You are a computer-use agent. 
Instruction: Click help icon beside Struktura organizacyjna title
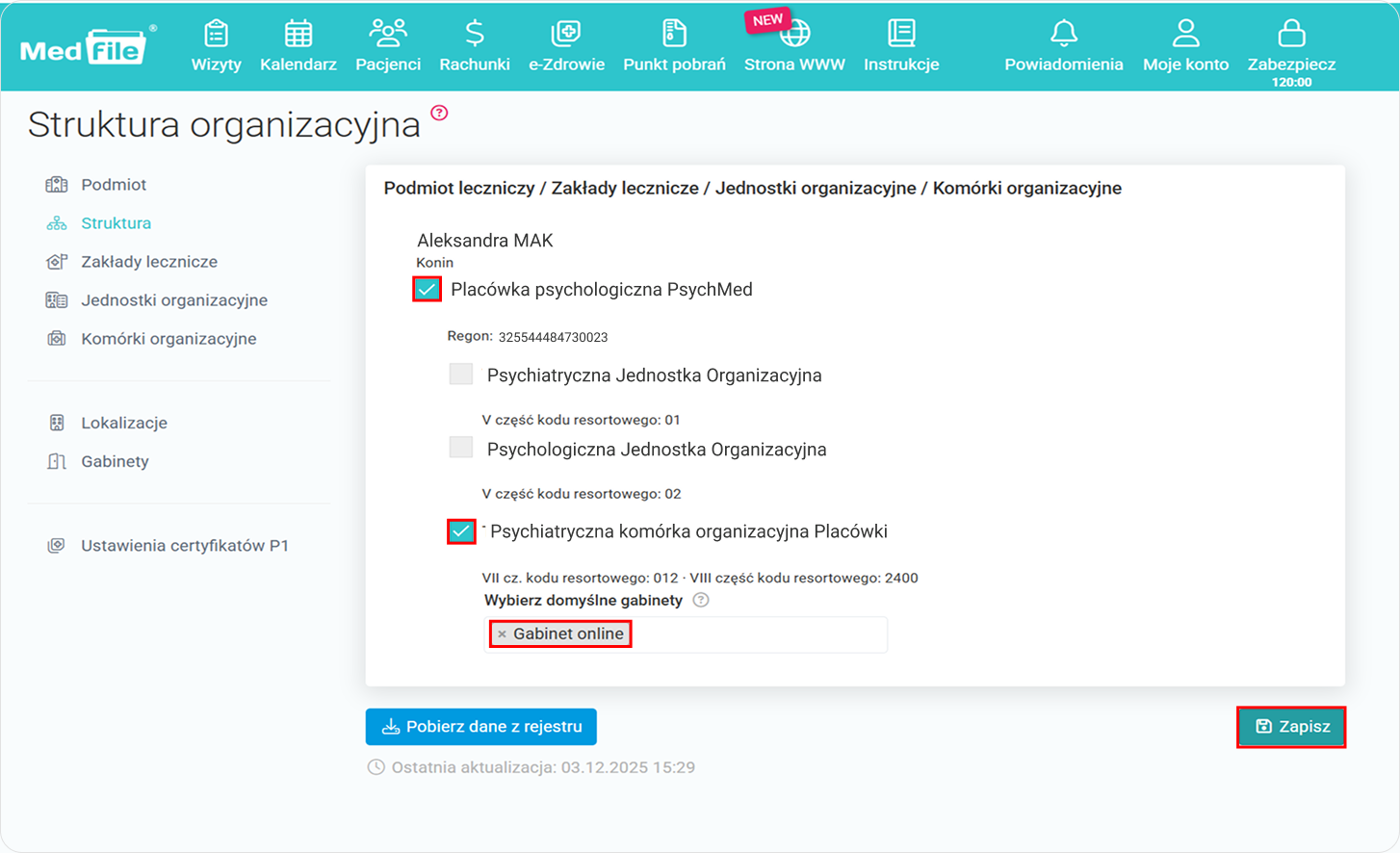[x=439, y=113]
